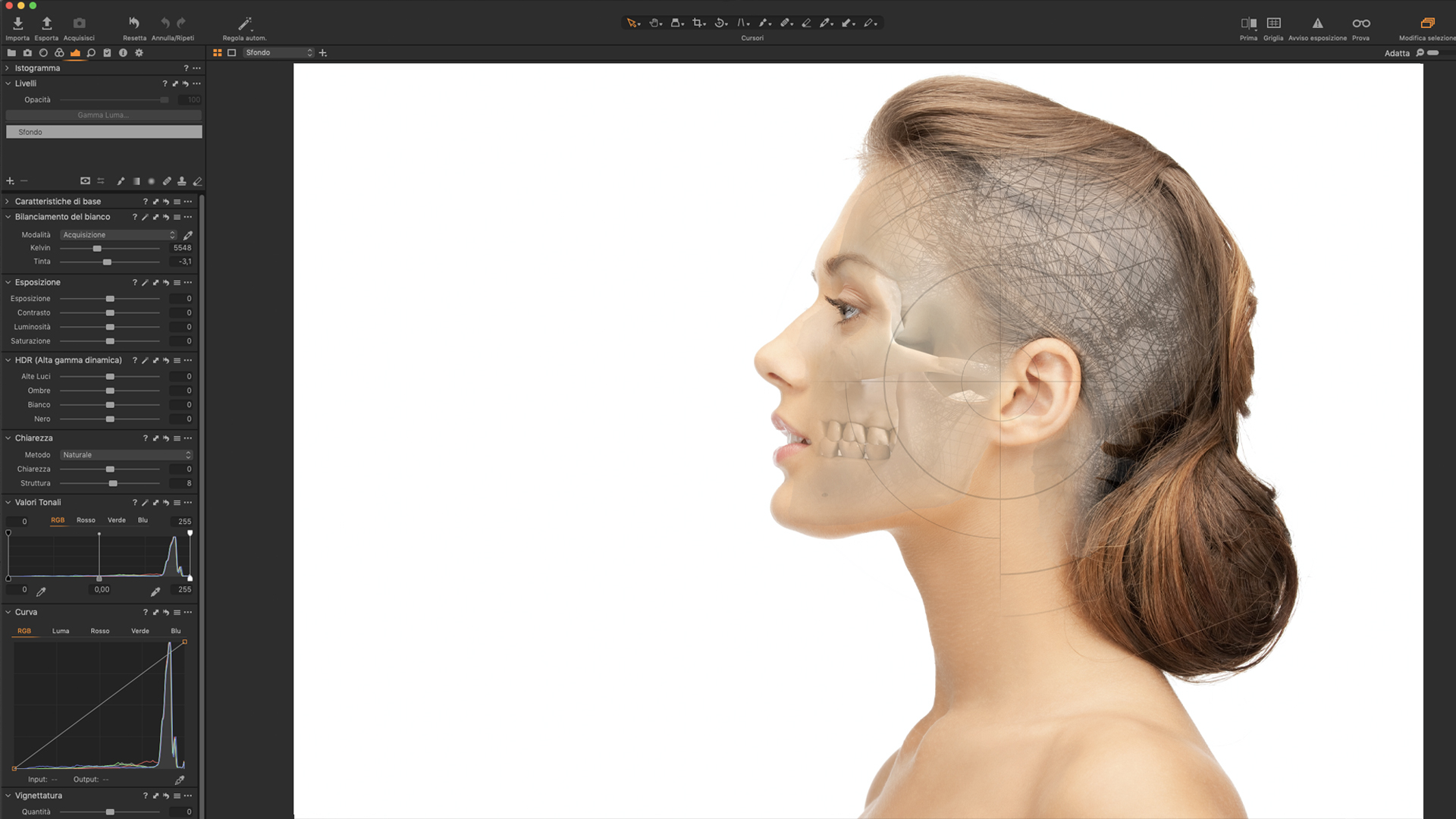Screen dimensions: 1456x819
Task: Open the Lens tool tab
Action: (x=43, y=53)
